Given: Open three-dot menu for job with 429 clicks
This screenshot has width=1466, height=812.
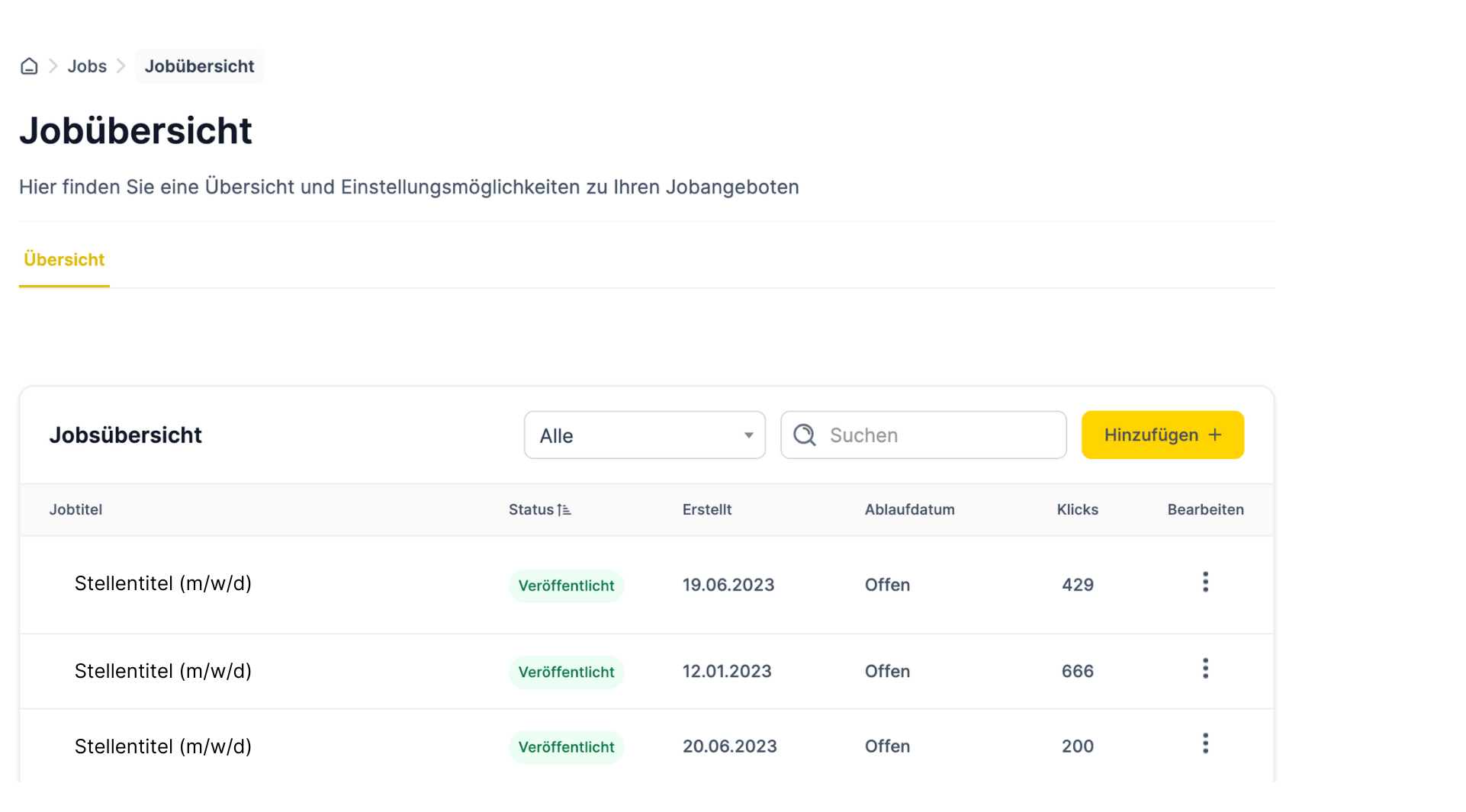Looking at the screenshot, I should click(1206, 583).
